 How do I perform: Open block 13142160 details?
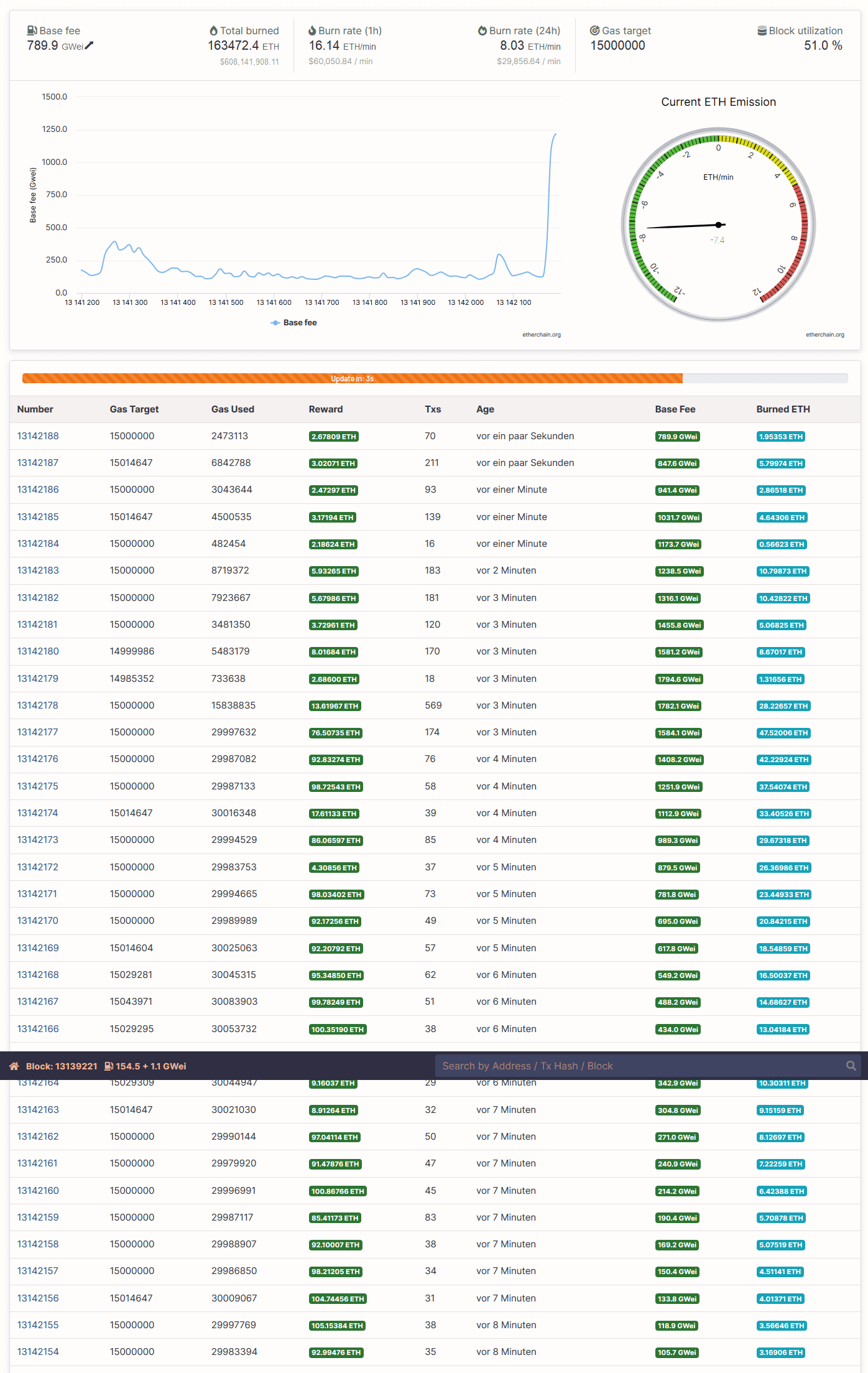[x=38, y=1191]
